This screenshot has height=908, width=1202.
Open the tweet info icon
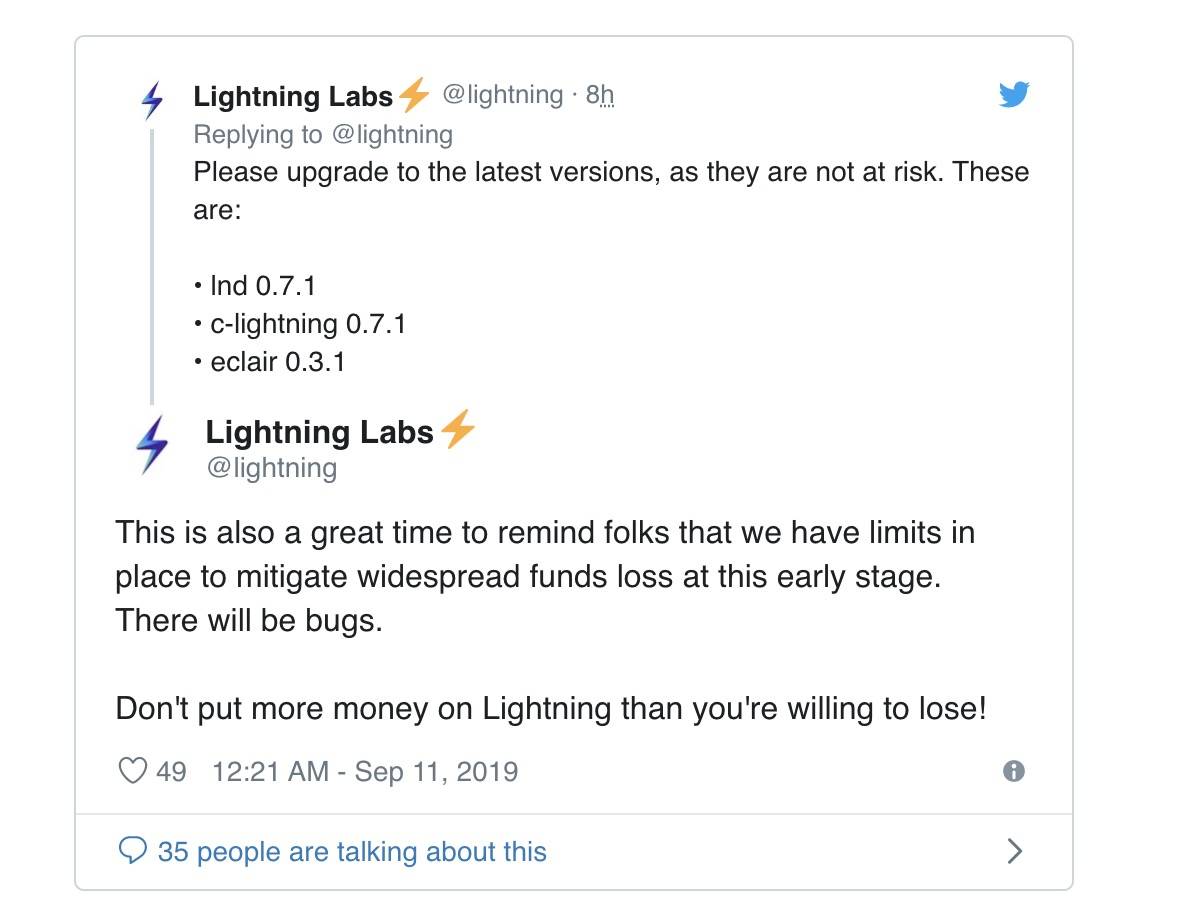(1014, 771)
